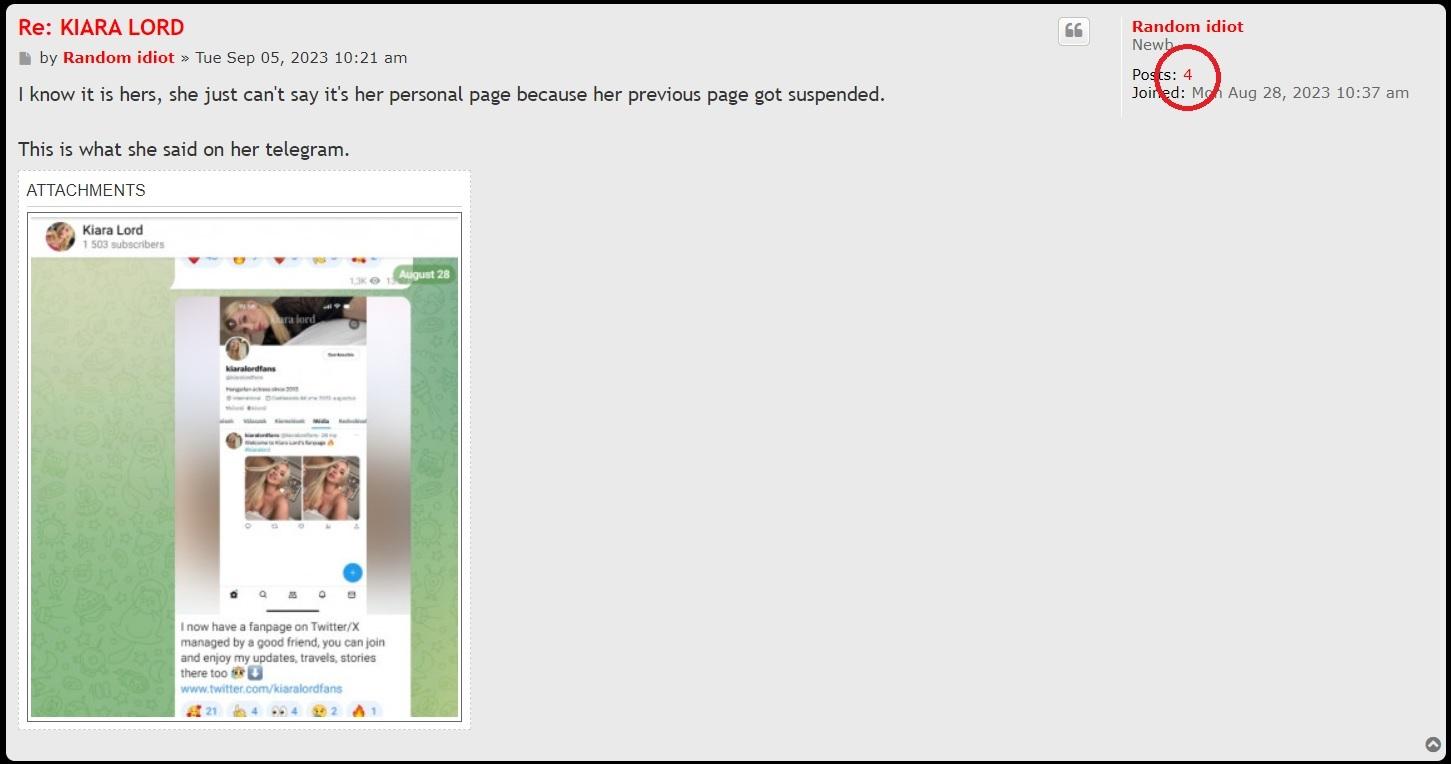Click the people communities icon in Twitter bar

coord(292,594)
